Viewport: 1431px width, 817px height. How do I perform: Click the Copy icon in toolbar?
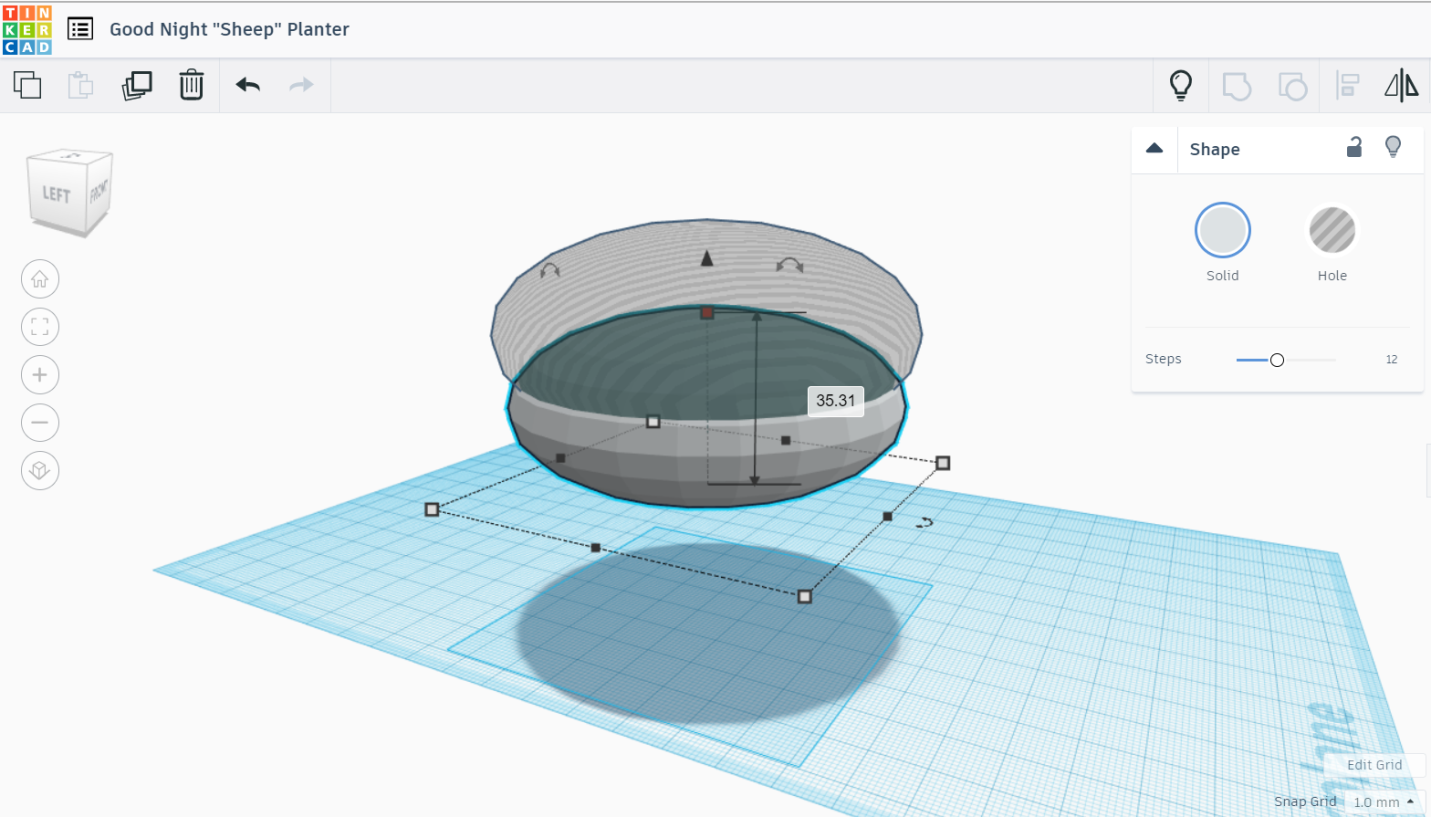[28, 85]
